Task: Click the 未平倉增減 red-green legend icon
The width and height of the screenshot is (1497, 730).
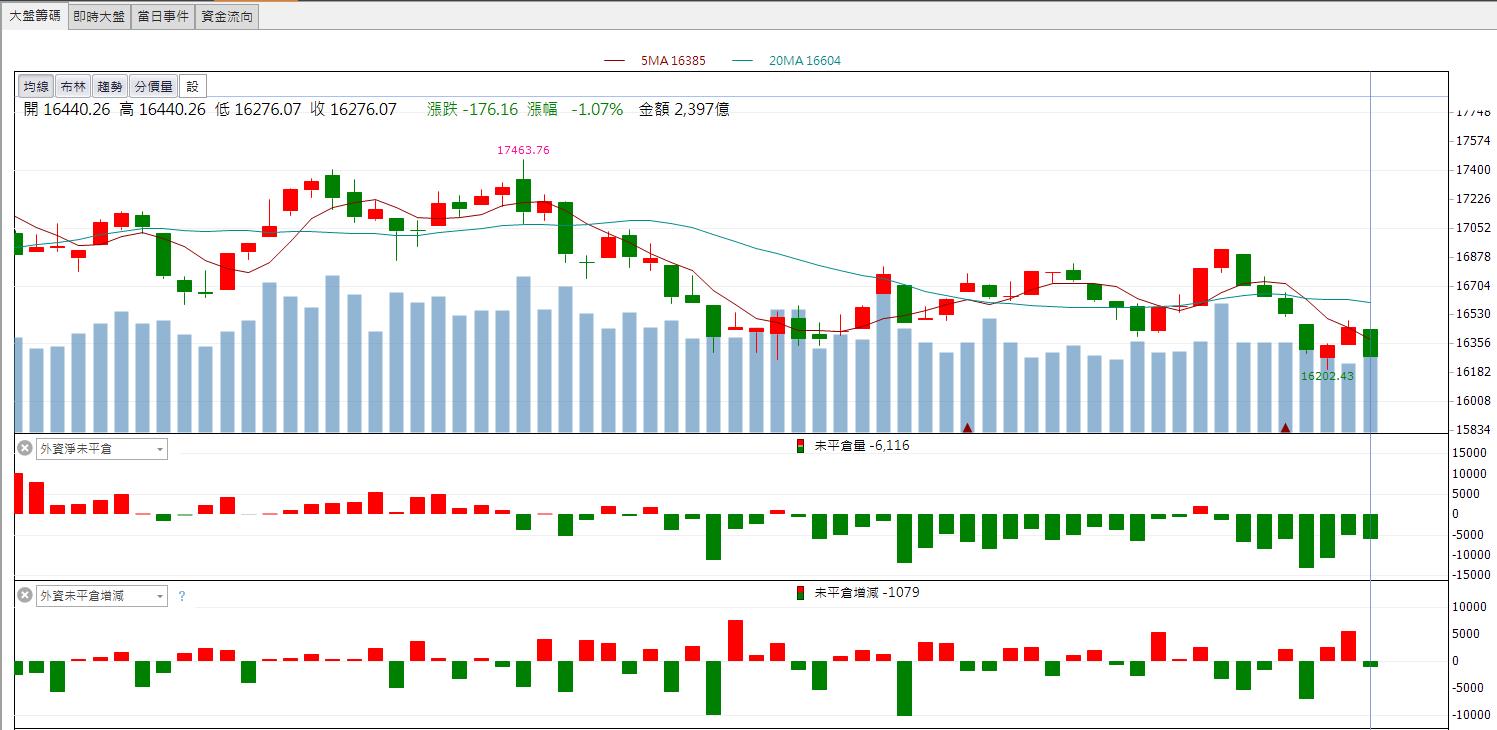Action: click(x=800, y=593)
